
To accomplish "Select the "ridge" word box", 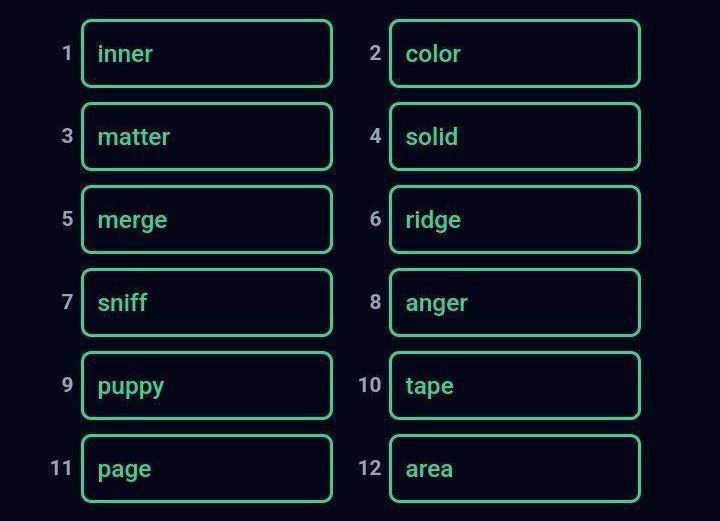I will click(x=515, y=219).
